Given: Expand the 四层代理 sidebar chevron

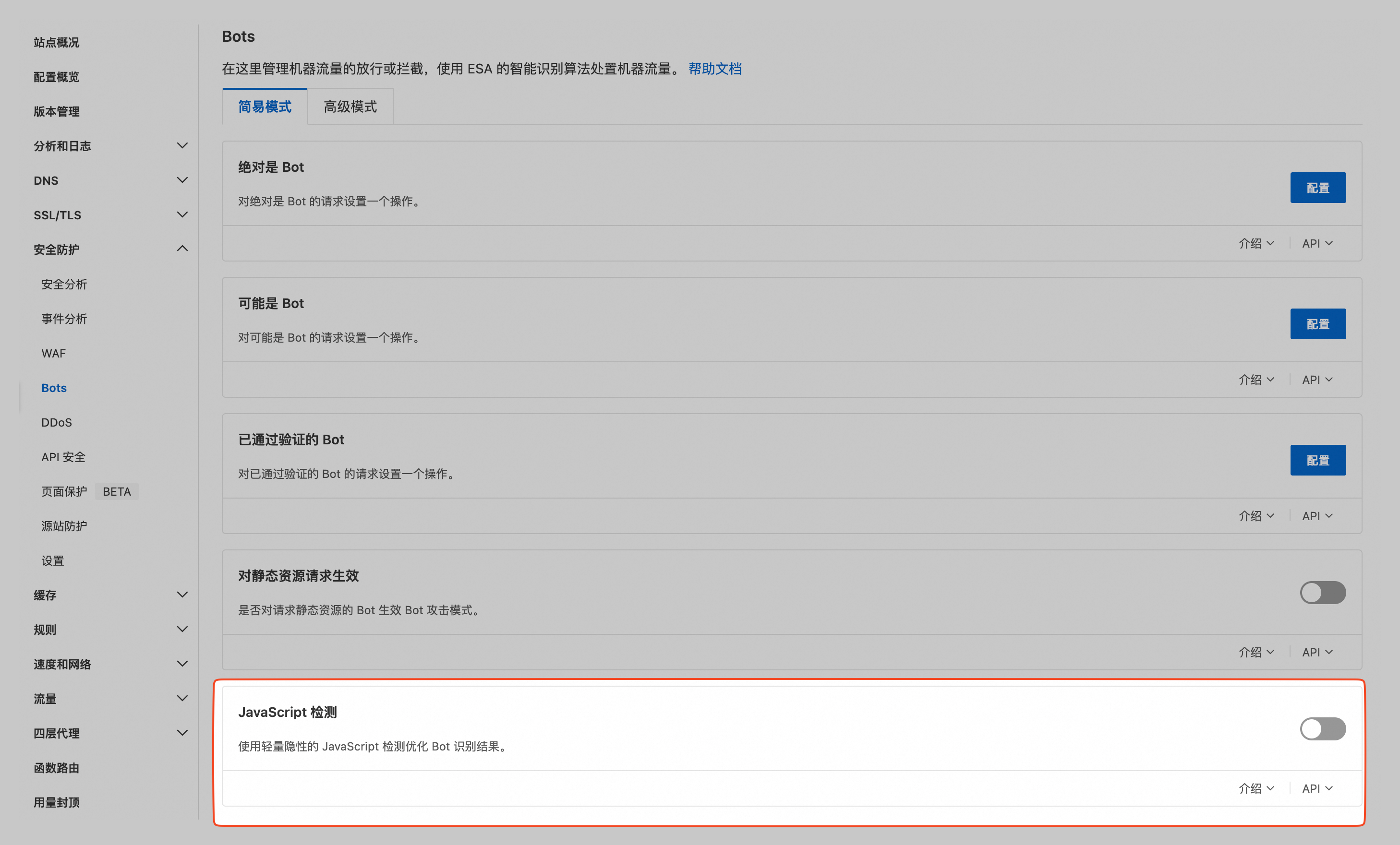Looking at the screenshot, I should pos(182,733).
